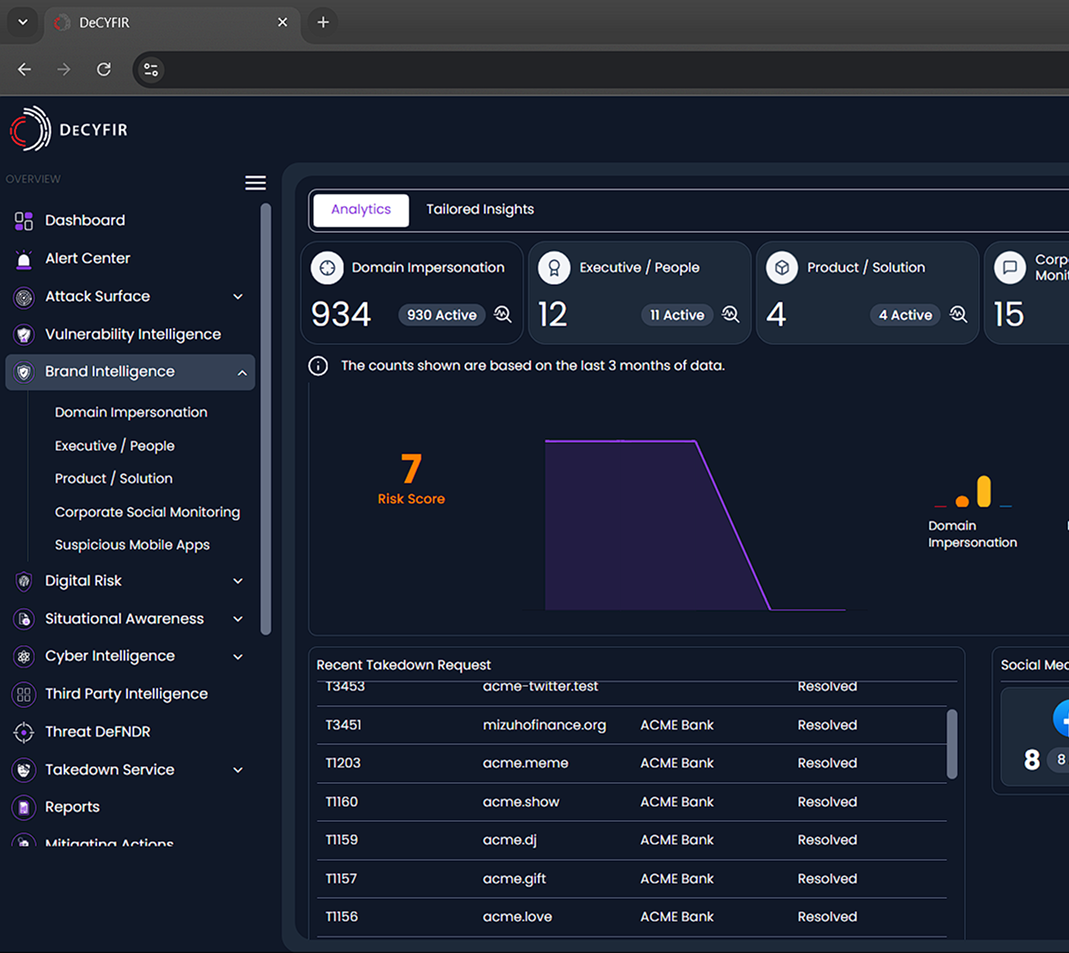Click the Reports document icon in sidebar
The height and width of the screenshot is (953, 1069).
pyautogui.click(x=24, y=807)
